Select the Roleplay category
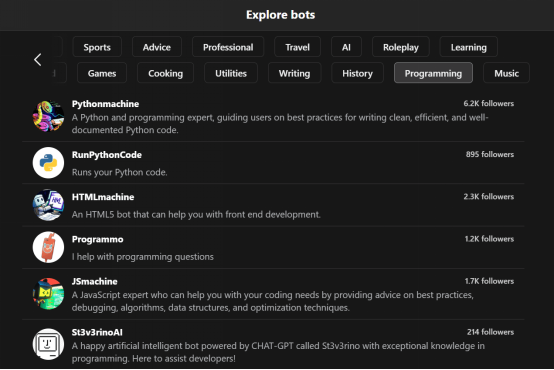 [401, 47]
